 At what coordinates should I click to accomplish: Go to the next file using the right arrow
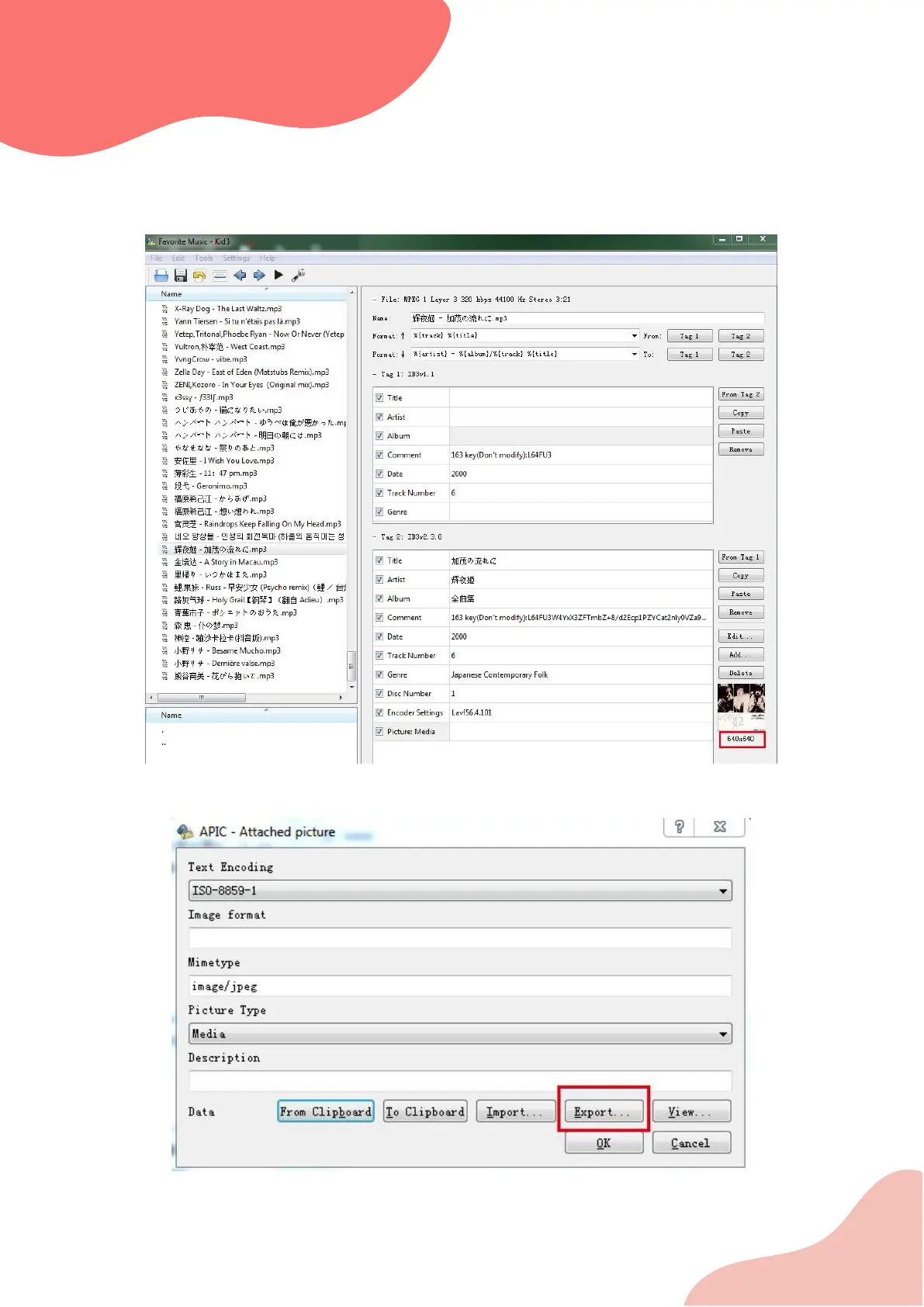[x=259, y=276]
